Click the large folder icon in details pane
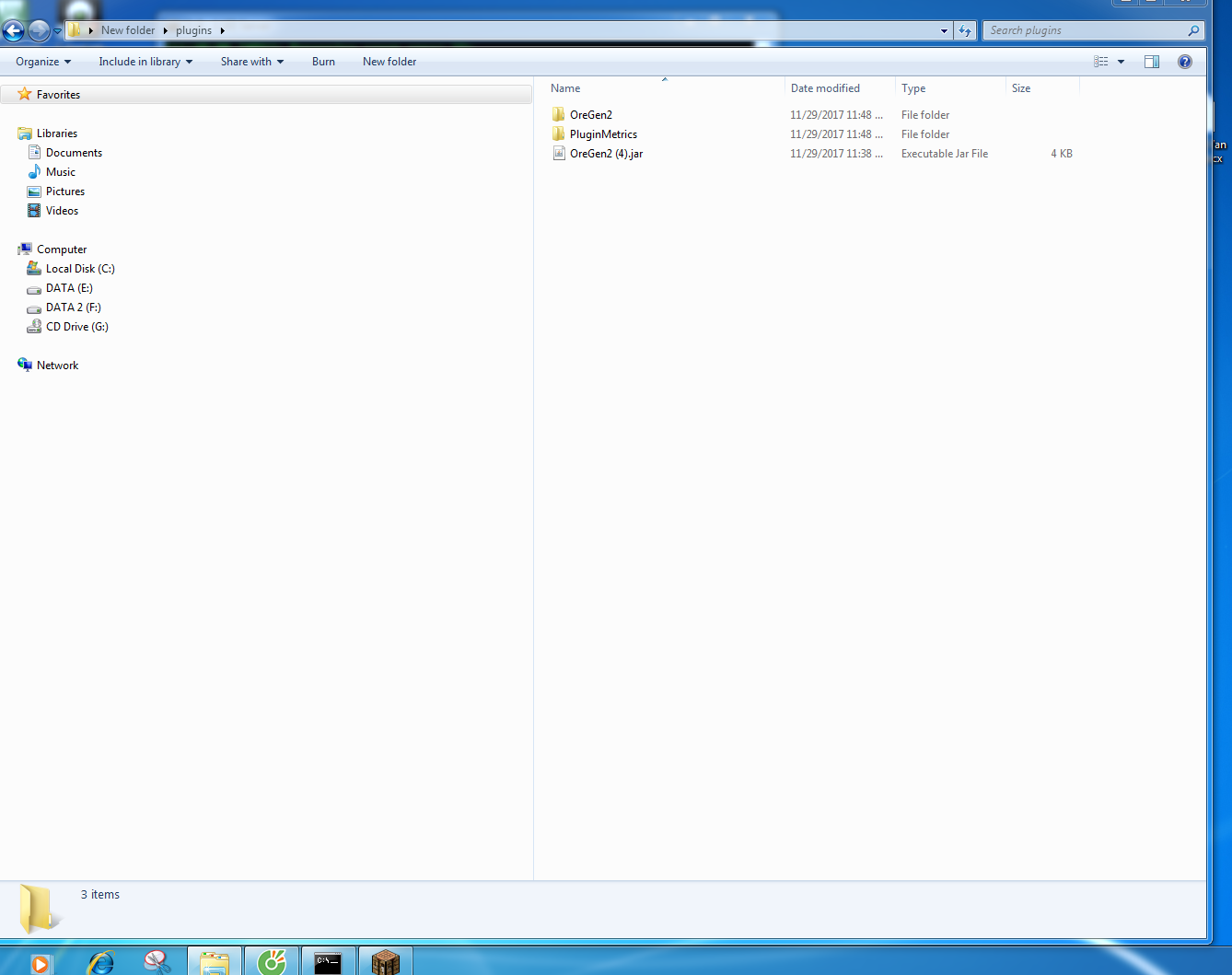This screenshot has width=1232, height=975. (40, 908)
